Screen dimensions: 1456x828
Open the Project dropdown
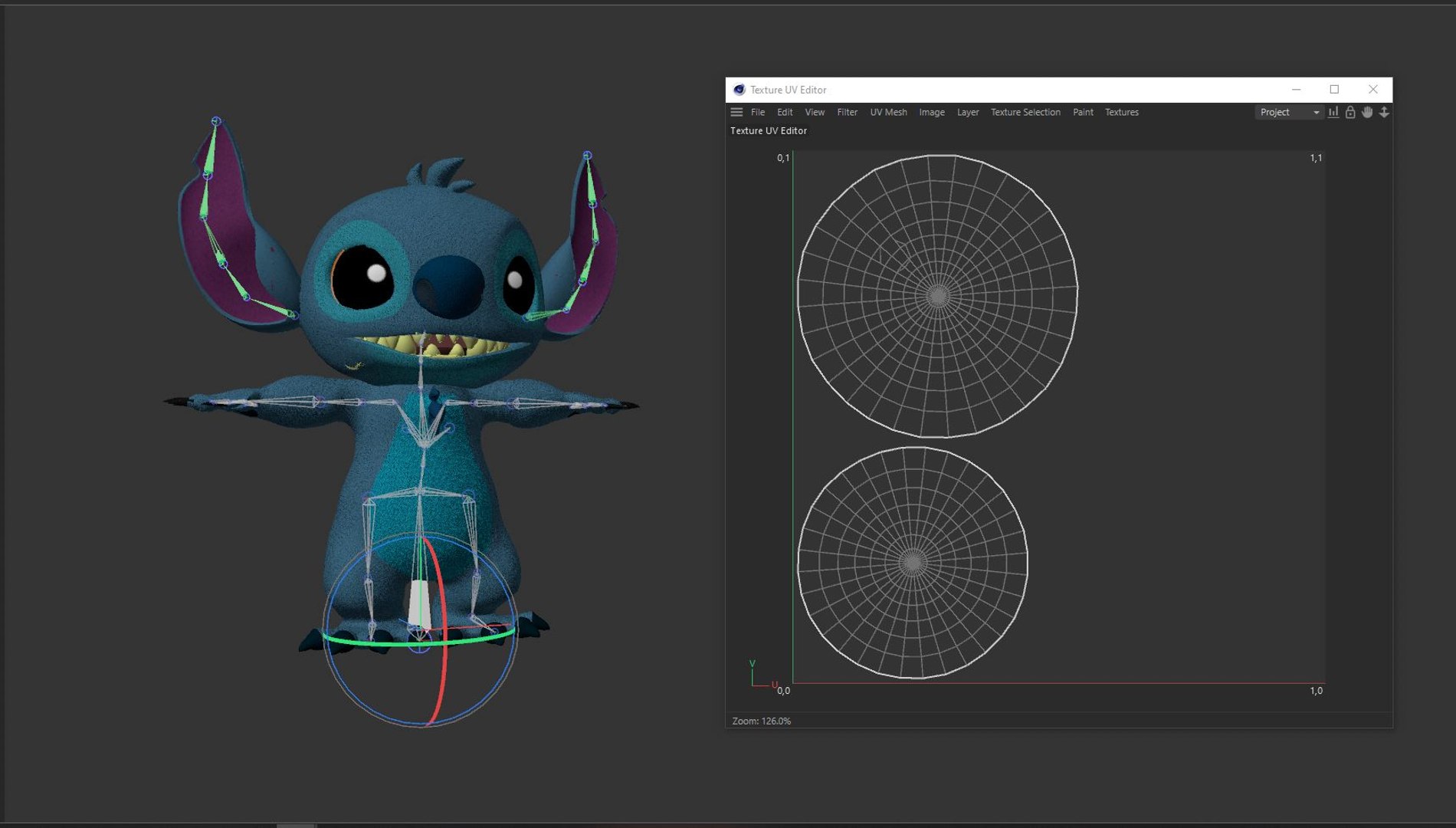click(1289, 112)
